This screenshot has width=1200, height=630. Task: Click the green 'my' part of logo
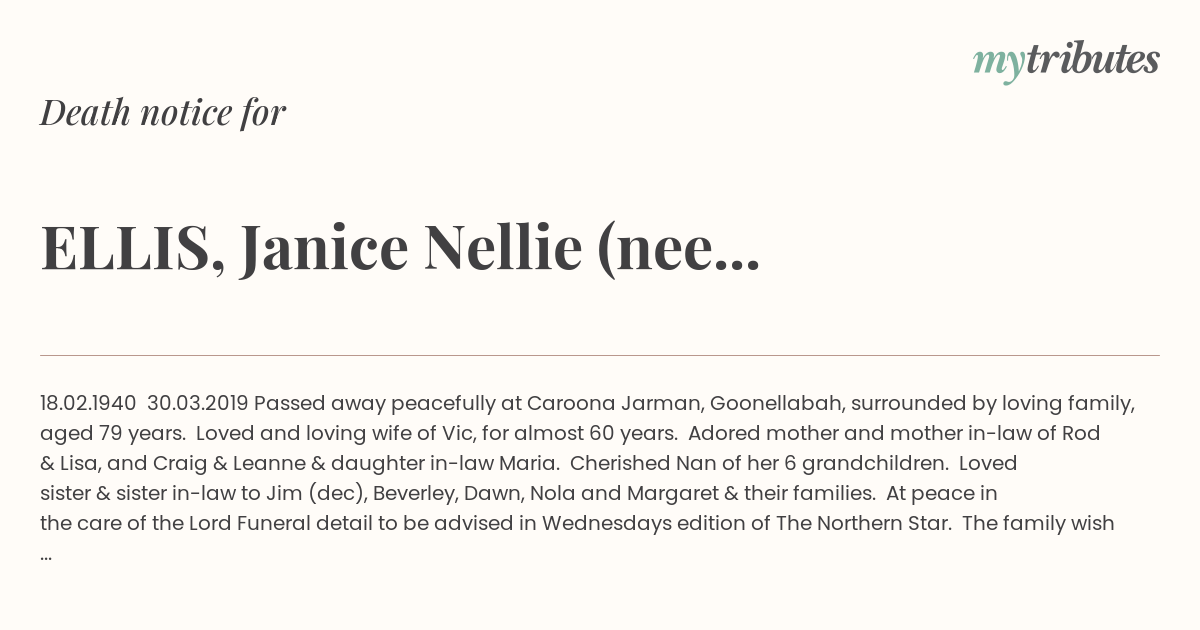(x=998, y=64)
